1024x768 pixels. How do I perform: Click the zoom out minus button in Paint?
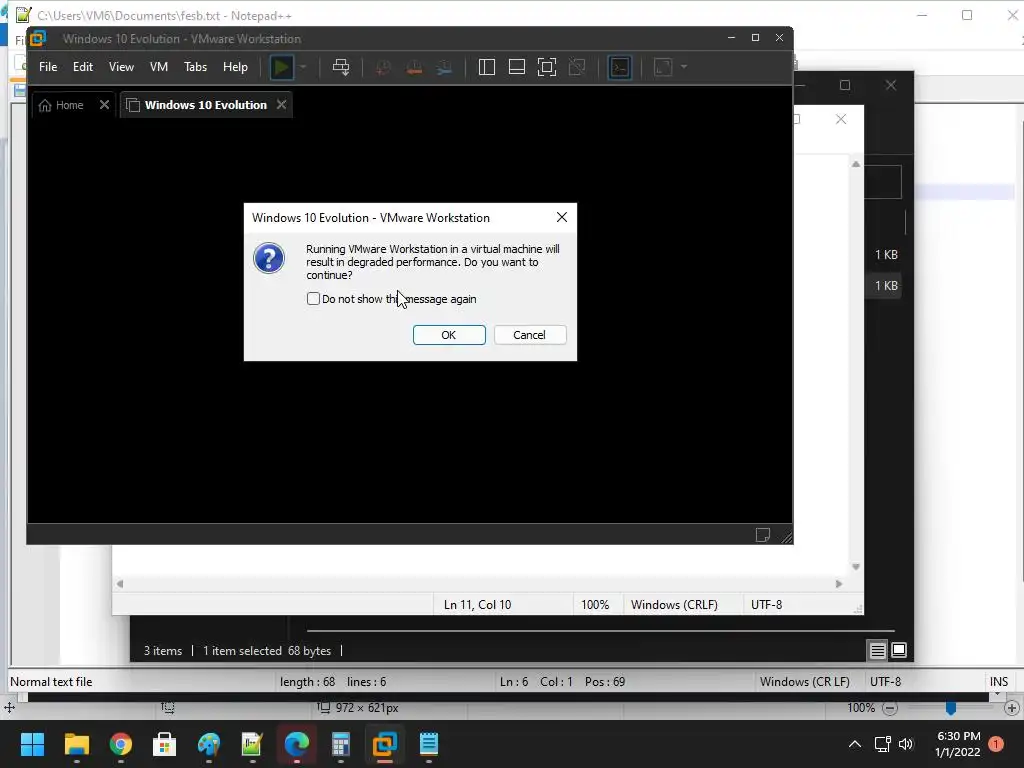tap(889, 708)
